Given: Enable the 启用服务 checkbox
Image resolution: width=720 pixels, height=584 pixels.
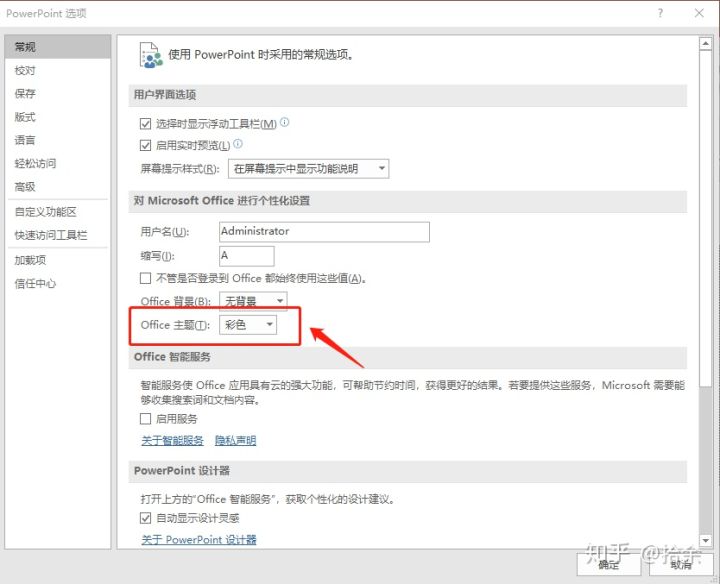Looking at the screenshot, I should (x=145, y=418).
